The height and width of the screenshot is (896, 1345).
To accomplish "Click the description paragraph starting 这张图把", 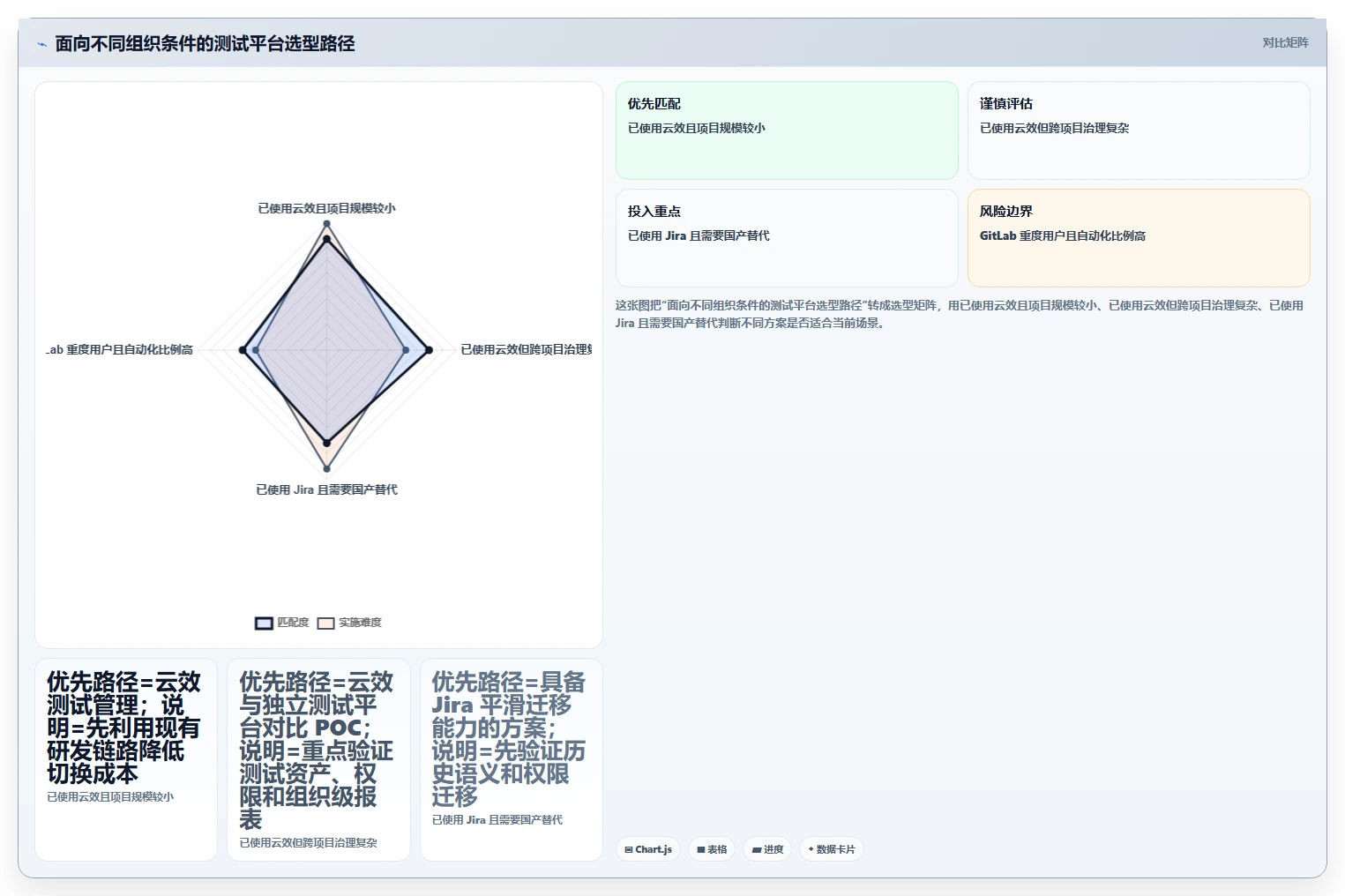I will click(960, 314).
